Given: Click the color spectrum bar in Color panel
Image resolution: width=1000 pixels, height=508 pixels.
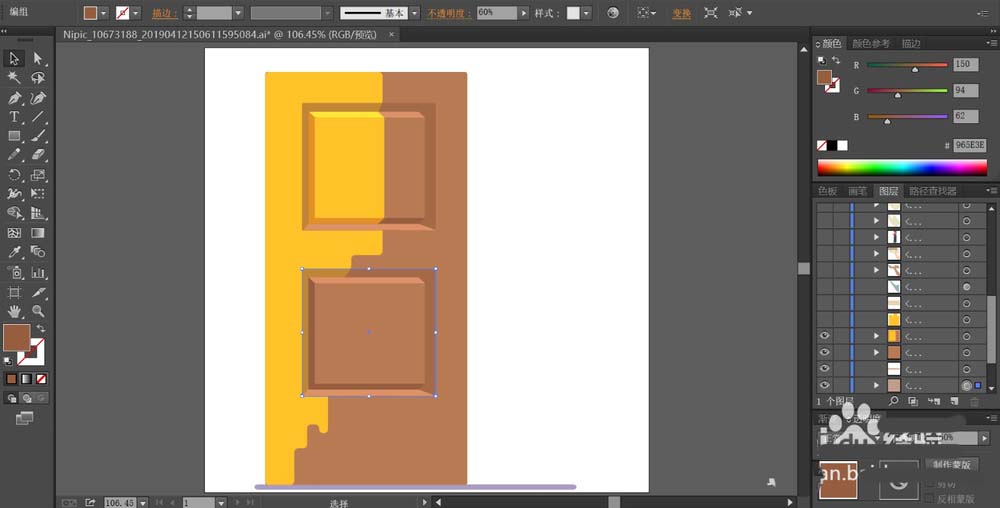Looking at the screenshot, I should click(x=902, y=168).
